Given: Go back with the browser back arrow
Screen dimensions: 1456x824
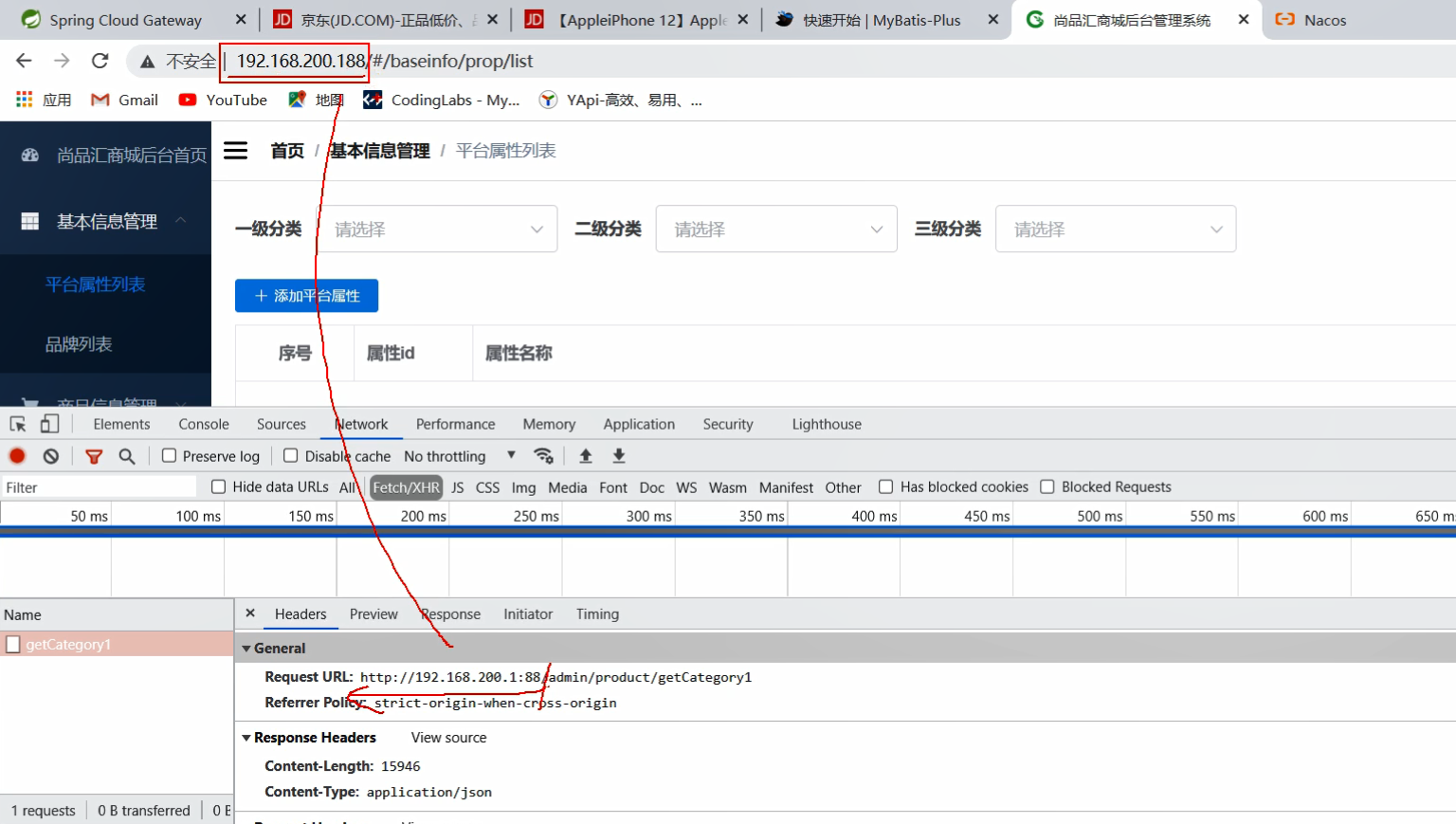Looking at the screenshot, I should [24, 61].
